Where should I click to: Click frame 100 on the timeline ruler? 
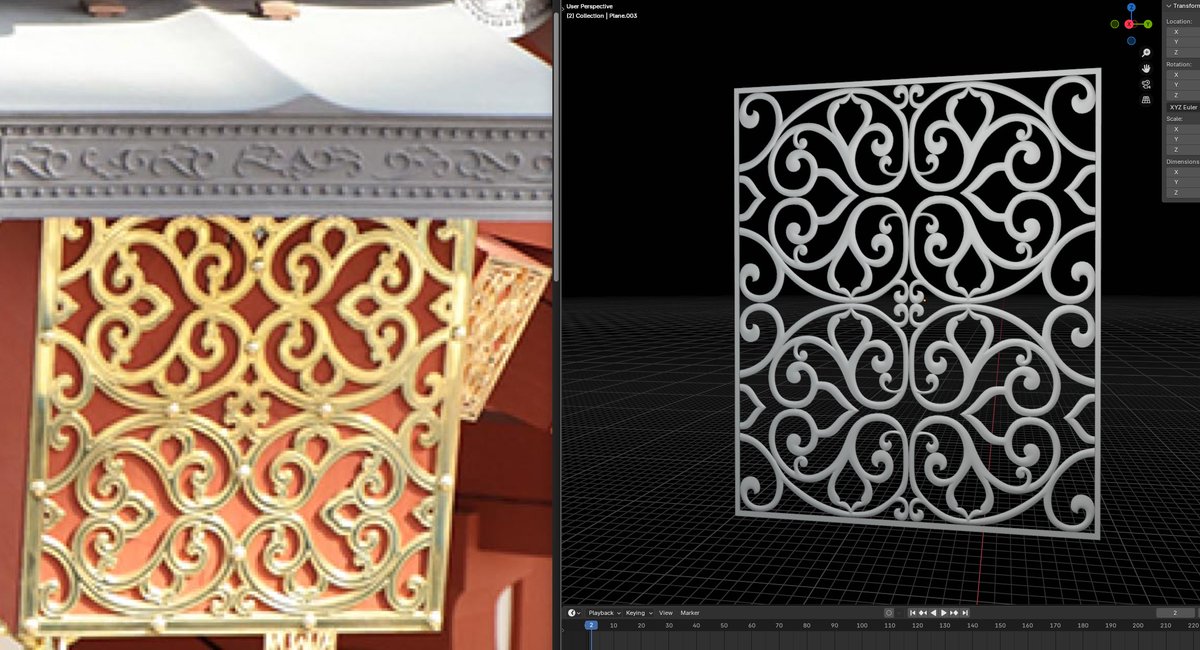(x=862, y=626)
